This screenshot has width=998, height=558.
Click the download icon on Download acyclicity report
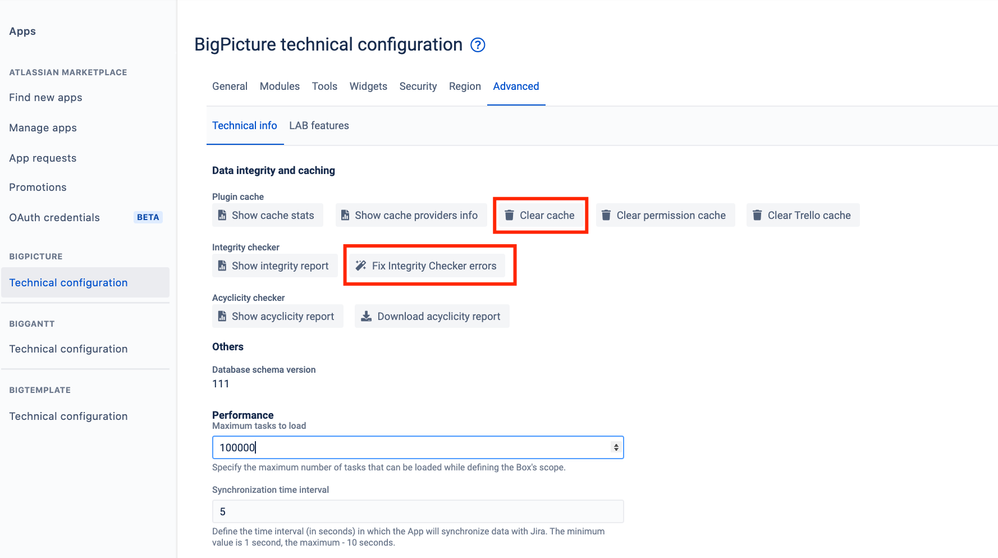366,316
